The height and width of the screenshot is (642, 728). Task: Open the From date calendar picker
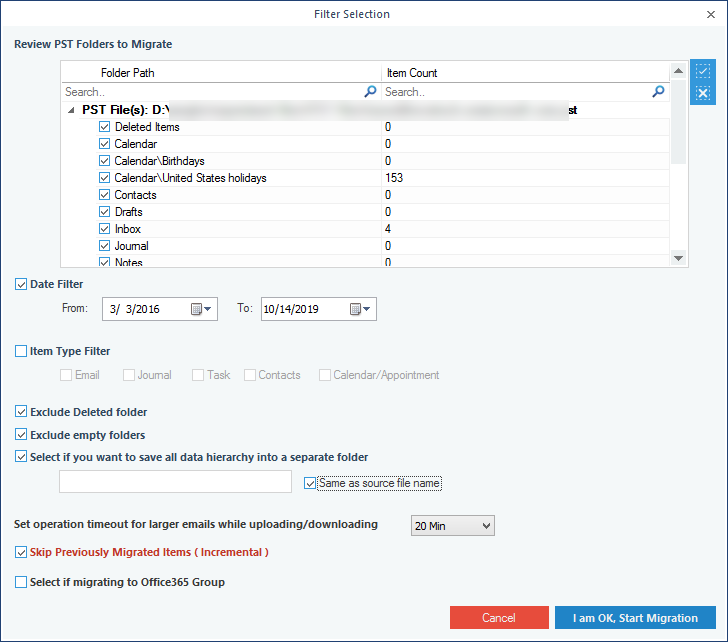pos(202,309)
